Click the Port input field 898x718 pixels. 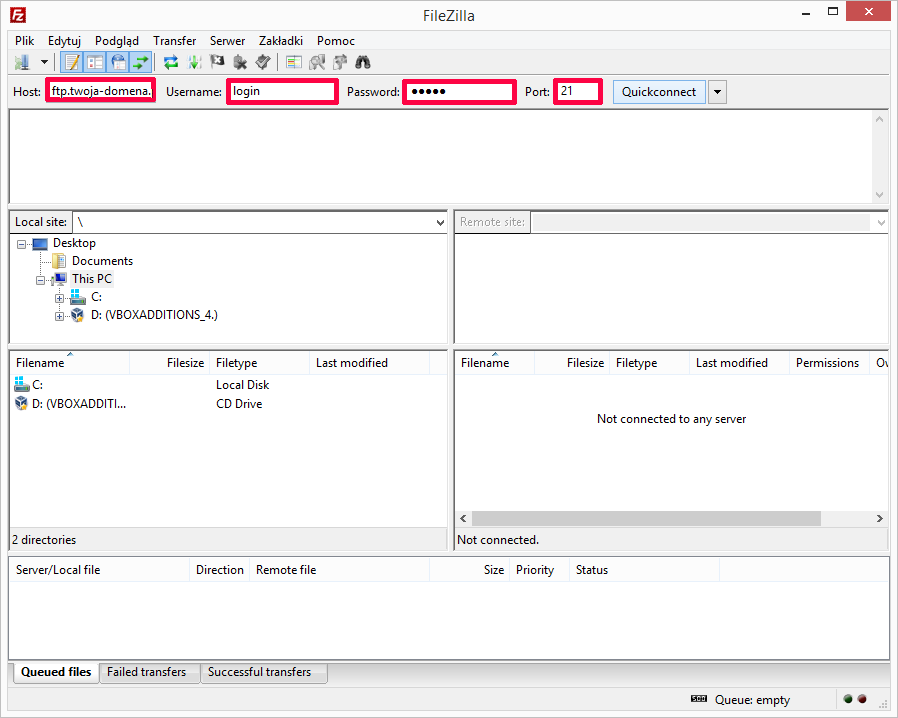coord(578,91)
